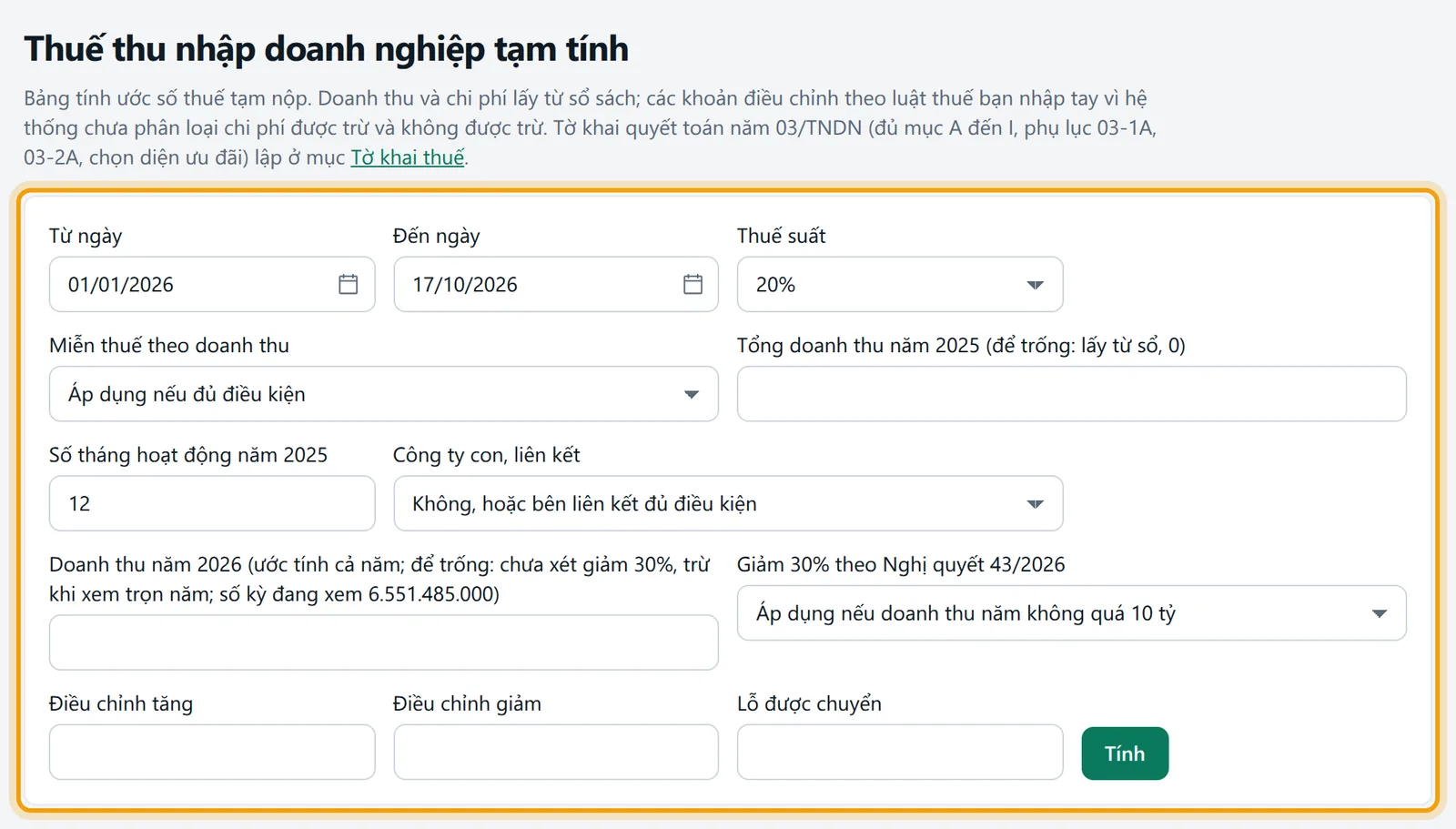Open the Công ty con, liên kết dropdown
This screenshot has height=829, width=1456.
coord(728,503)
